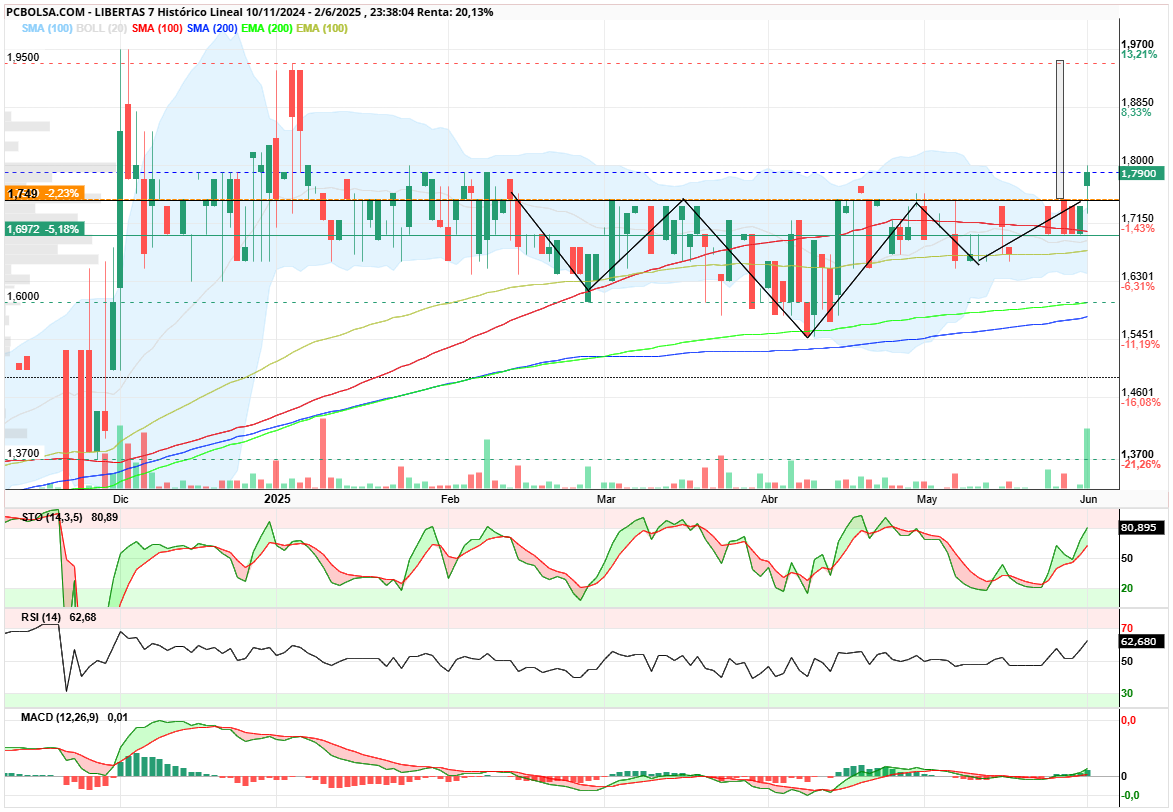
Task: Select the Mar month marker on time axis
Action: point(606,499)
